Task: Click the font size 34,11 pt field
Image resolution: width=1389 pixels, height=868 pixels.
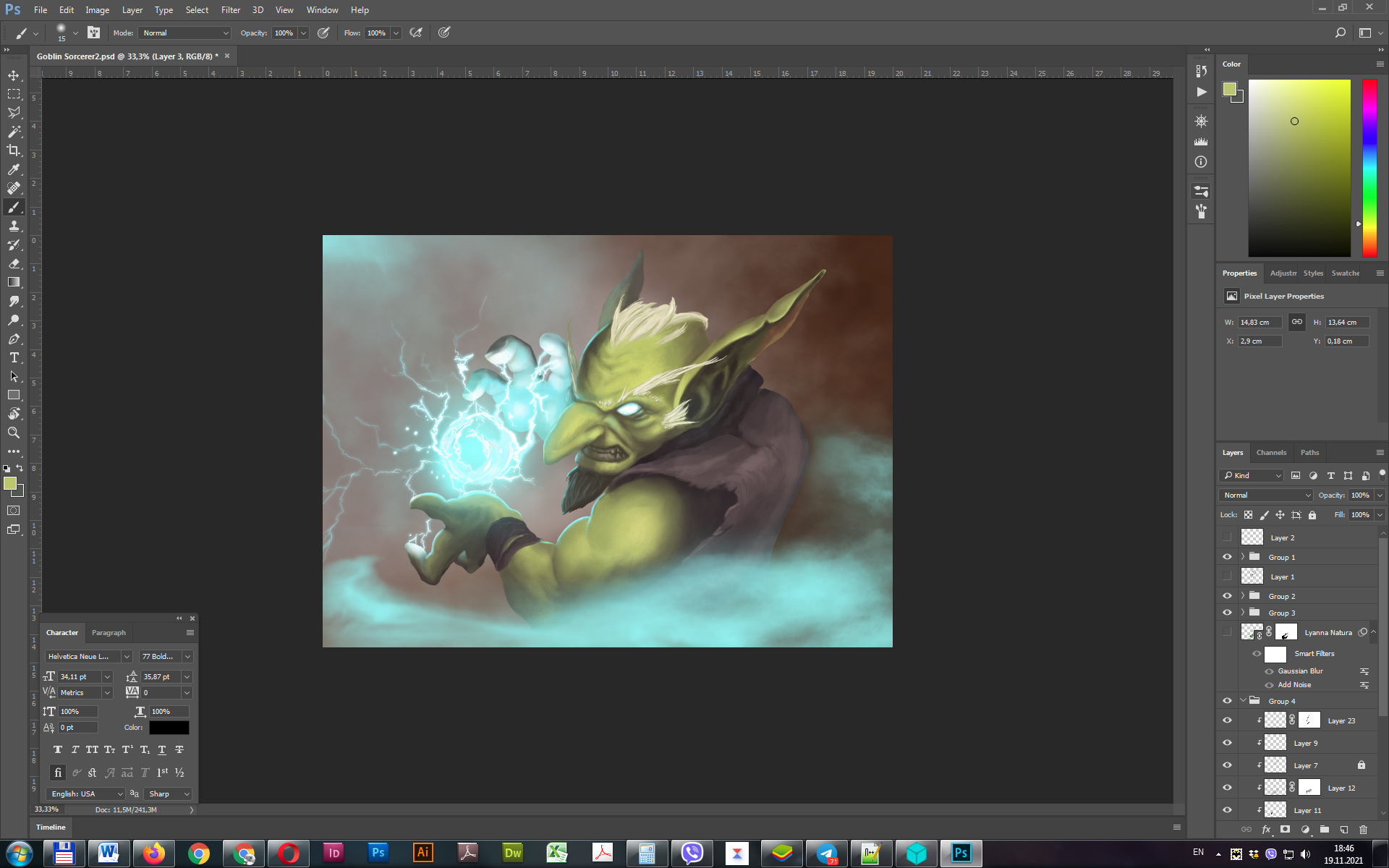Action: pos(79,677)
